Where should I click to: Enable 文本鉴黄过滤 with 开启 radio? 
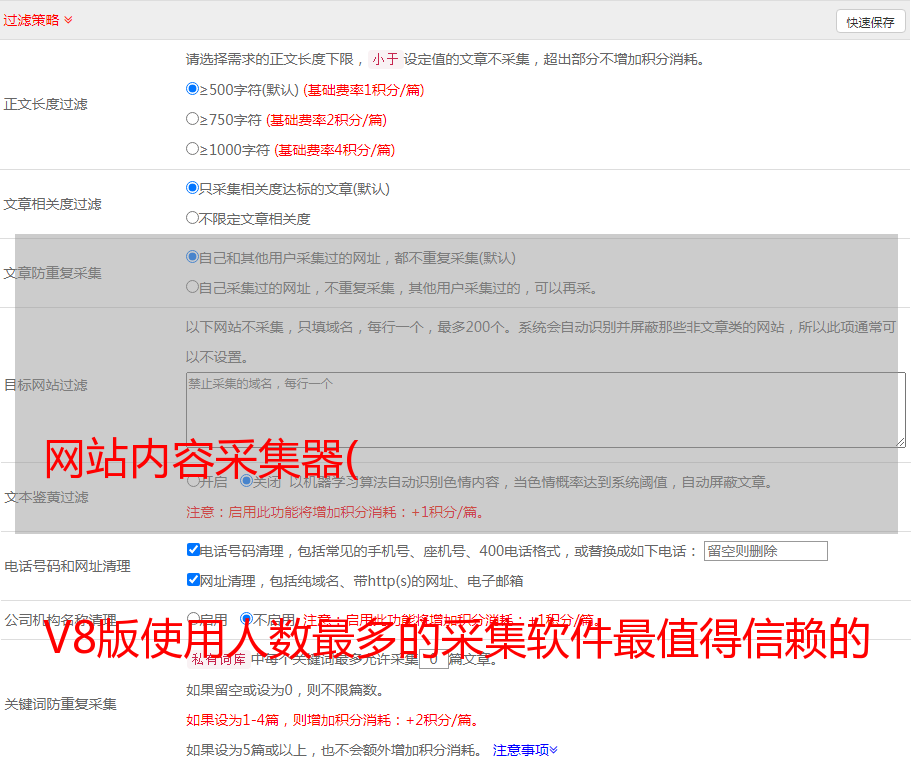pyautogui.click(x=193, y=481)
